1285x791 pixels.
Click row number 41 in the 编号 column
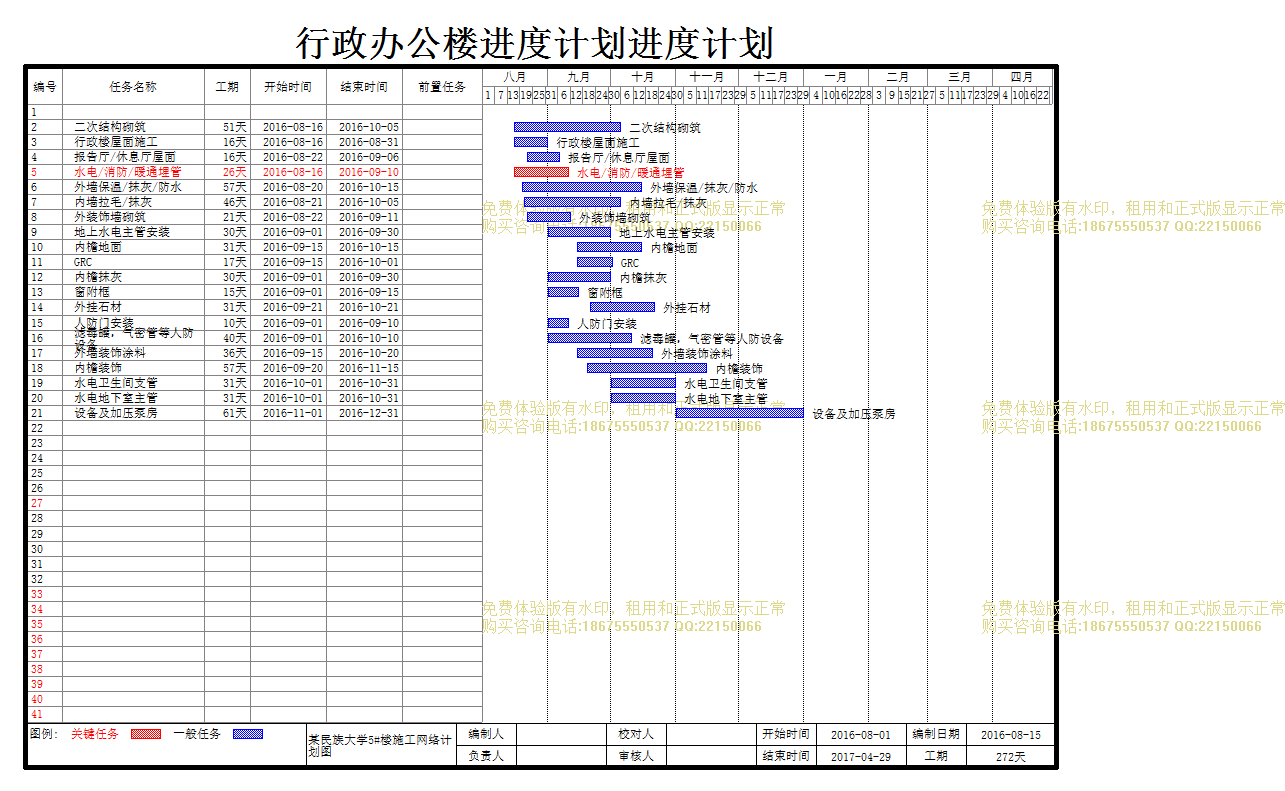tap(37, 715)
